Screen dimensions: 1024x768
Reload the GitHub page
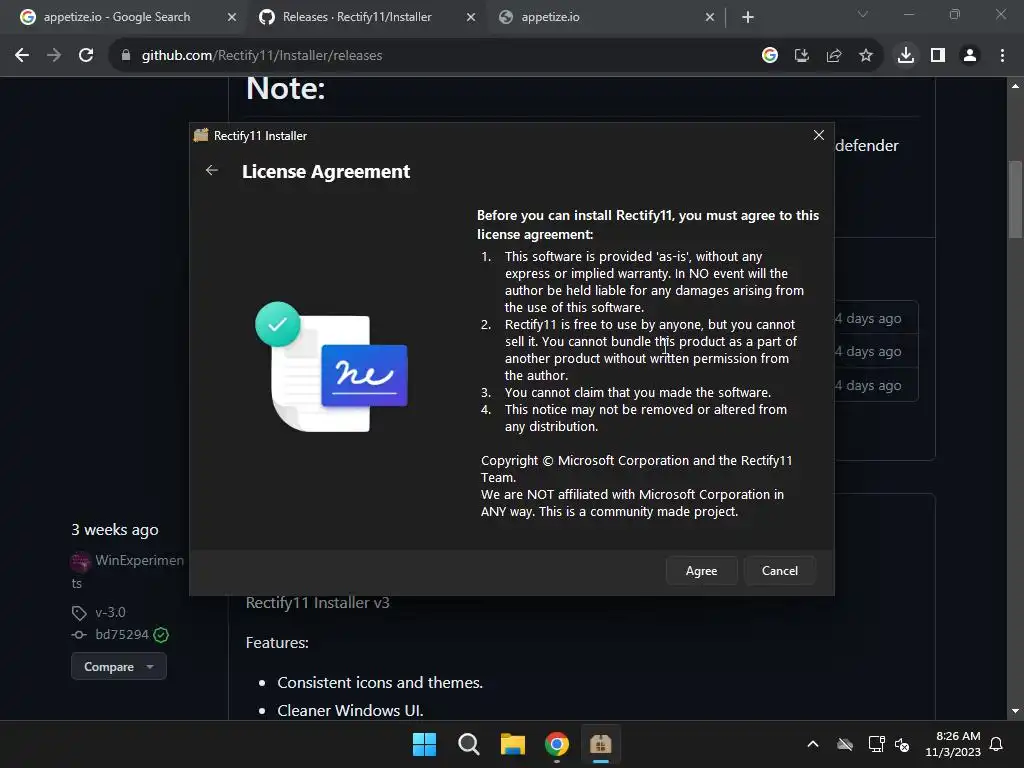[86, 56]
